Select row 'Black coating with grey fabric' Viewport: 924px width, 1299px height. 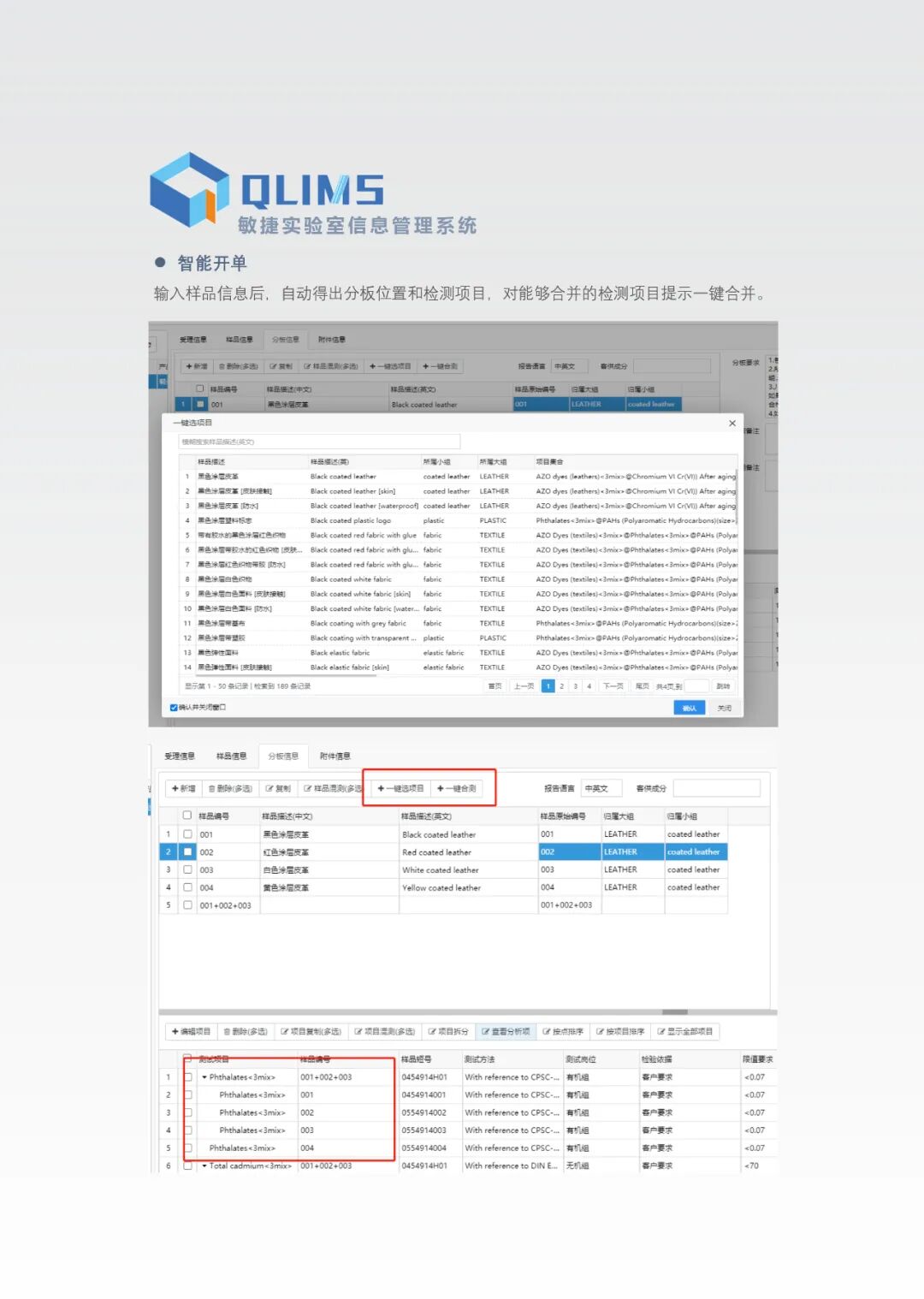tap(458, 623)
